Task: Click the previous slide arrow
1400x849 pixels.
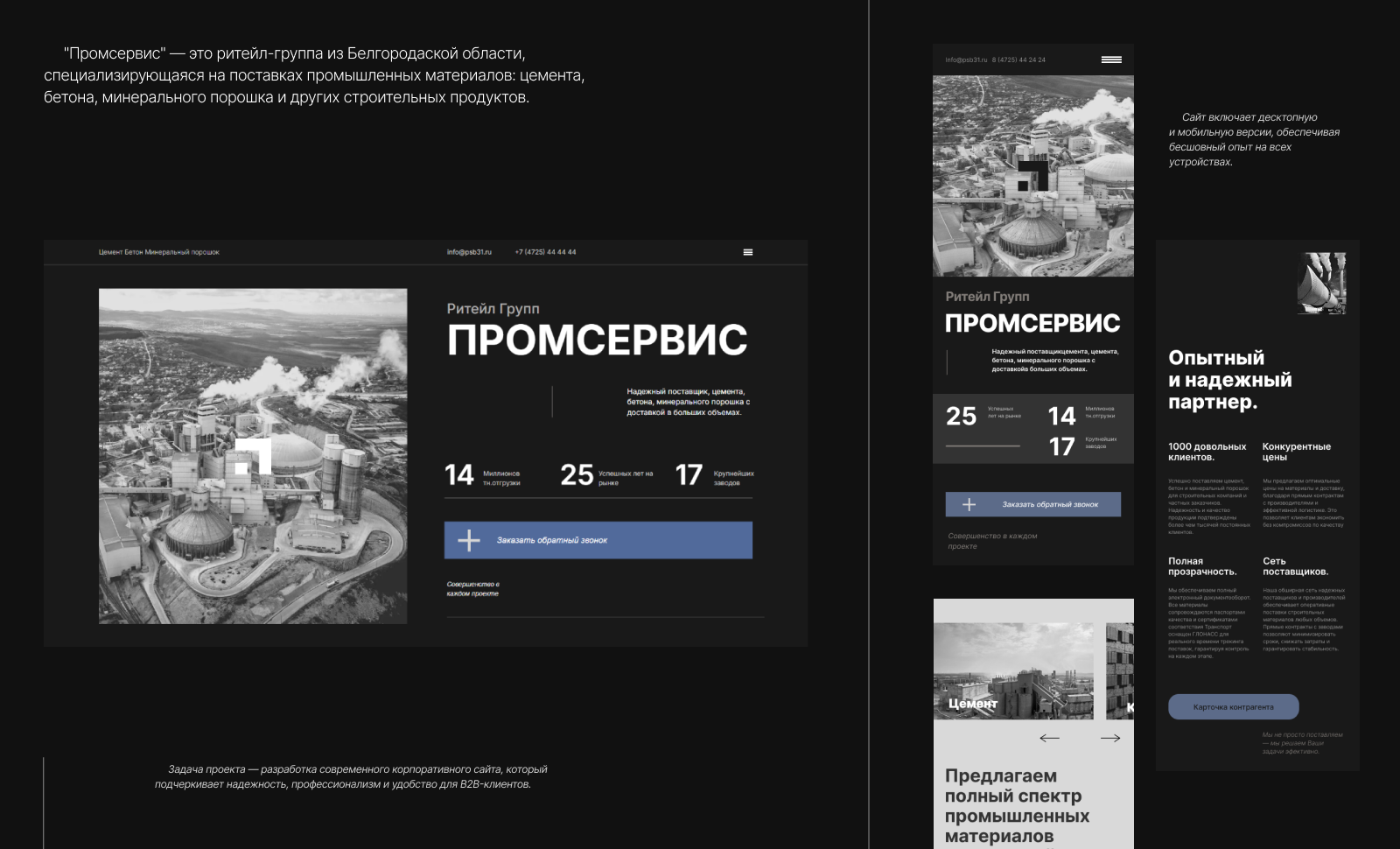Action: [x=1049, y=738]
